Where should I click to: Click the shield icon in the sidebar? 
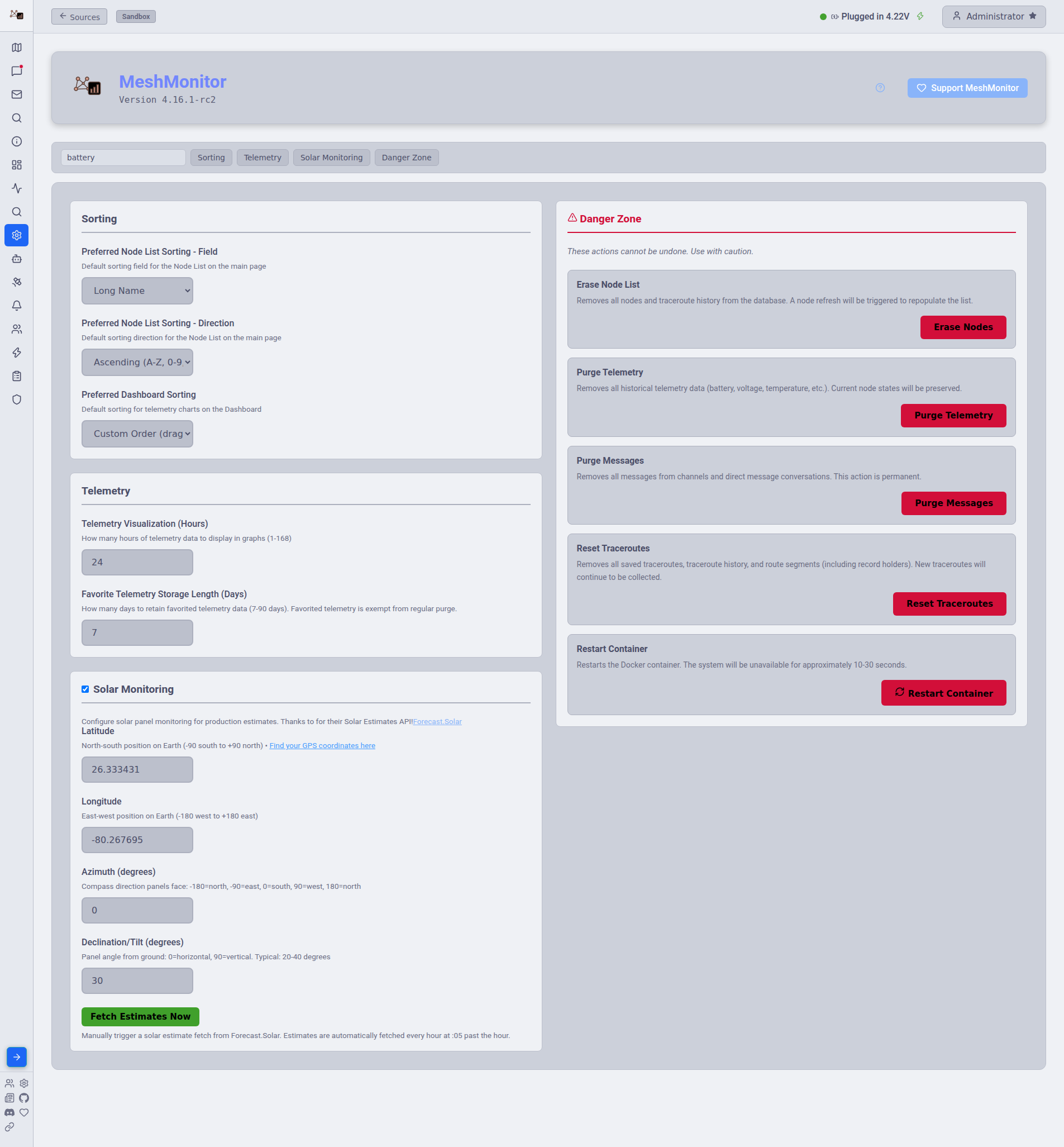click(x=17, y=399)
